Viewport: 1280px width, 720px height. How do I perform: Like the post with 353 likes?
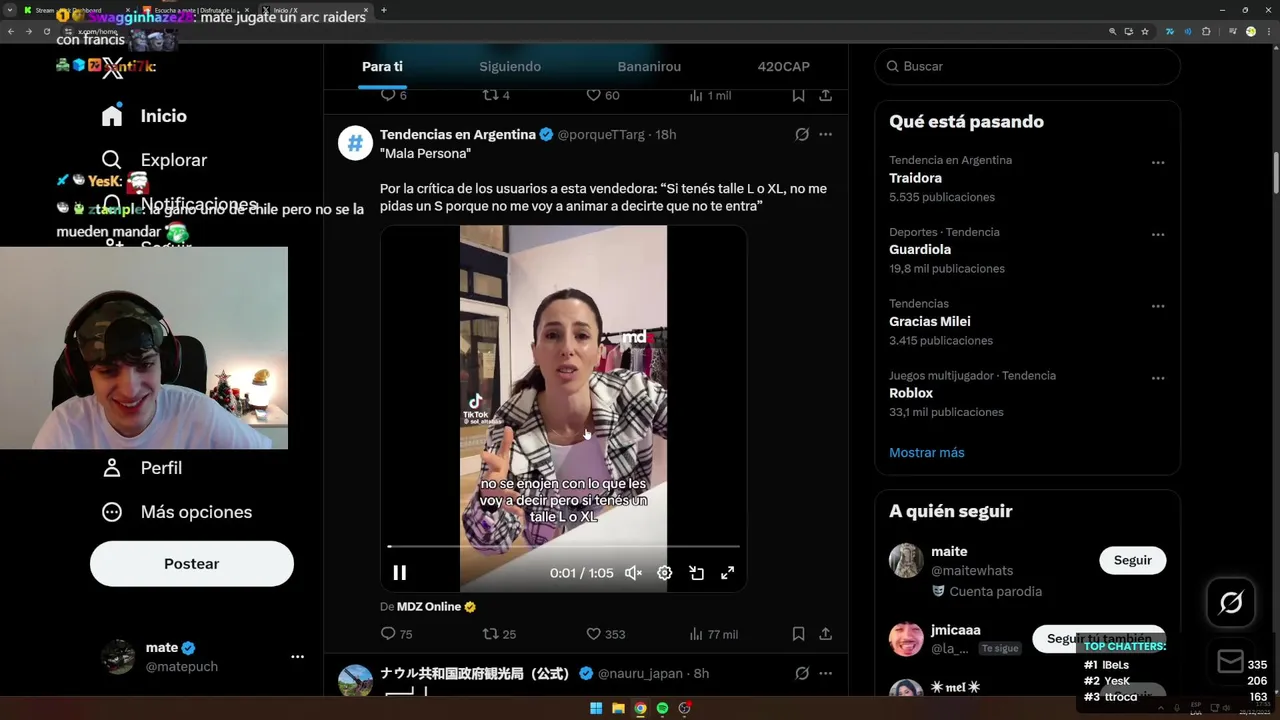click(x=605, y=634)
